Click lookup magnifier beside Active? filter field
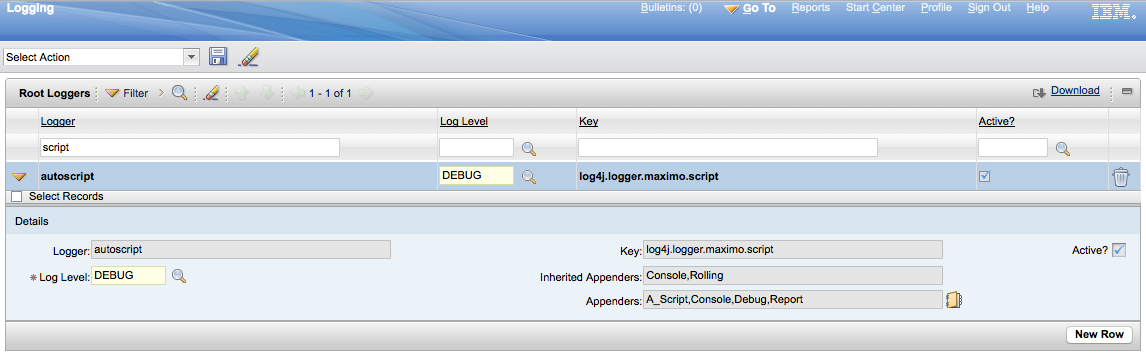 pyautogui.click(x=1063, y=148)
